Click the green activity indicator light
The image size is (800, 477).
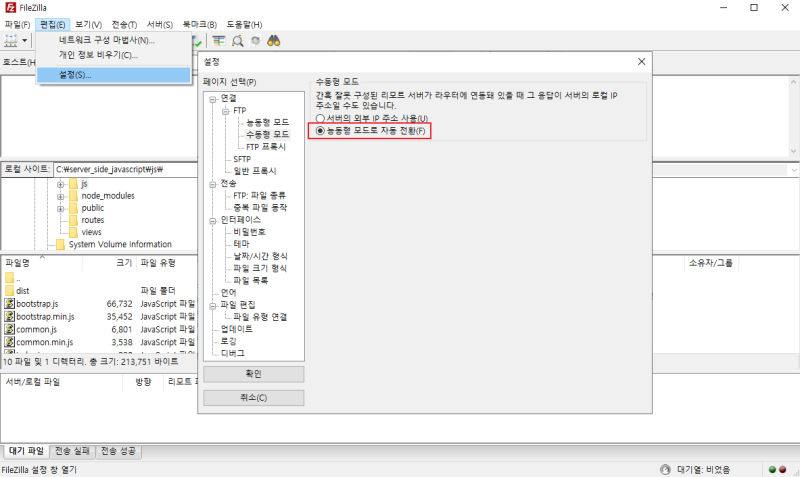tap(772, 470)
